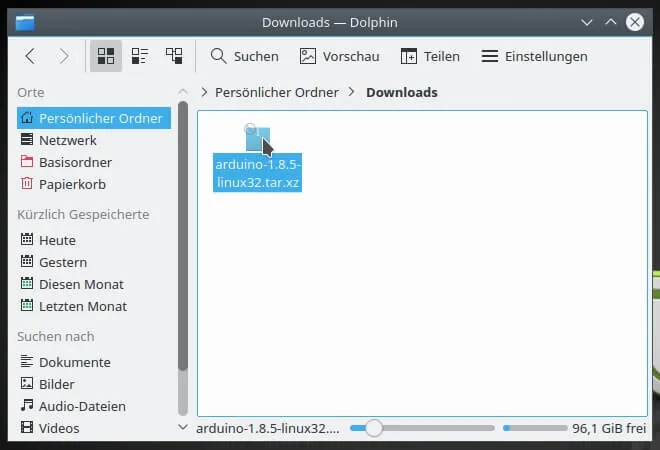
Task: Switch to compact view mode
Action: (x=140, y=56)
